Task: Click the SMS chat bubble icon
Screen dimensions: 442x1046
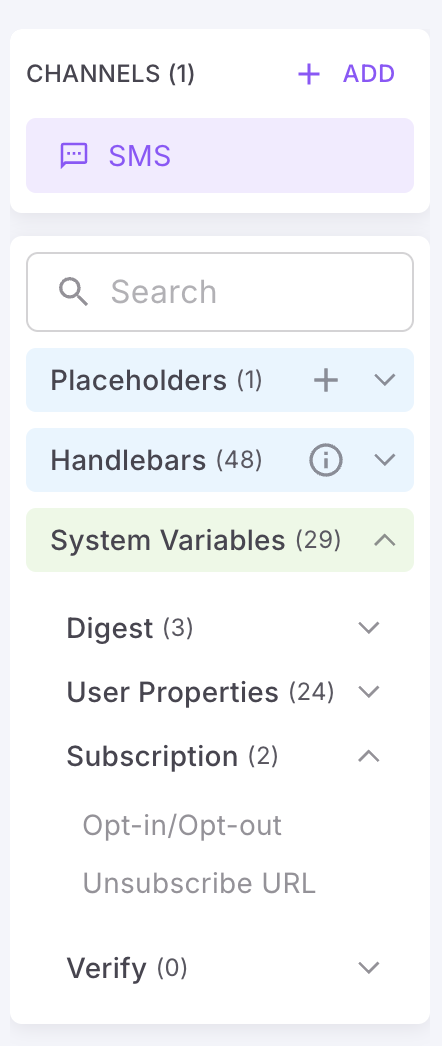Action: pyautogui.click(x=74, y=155)
